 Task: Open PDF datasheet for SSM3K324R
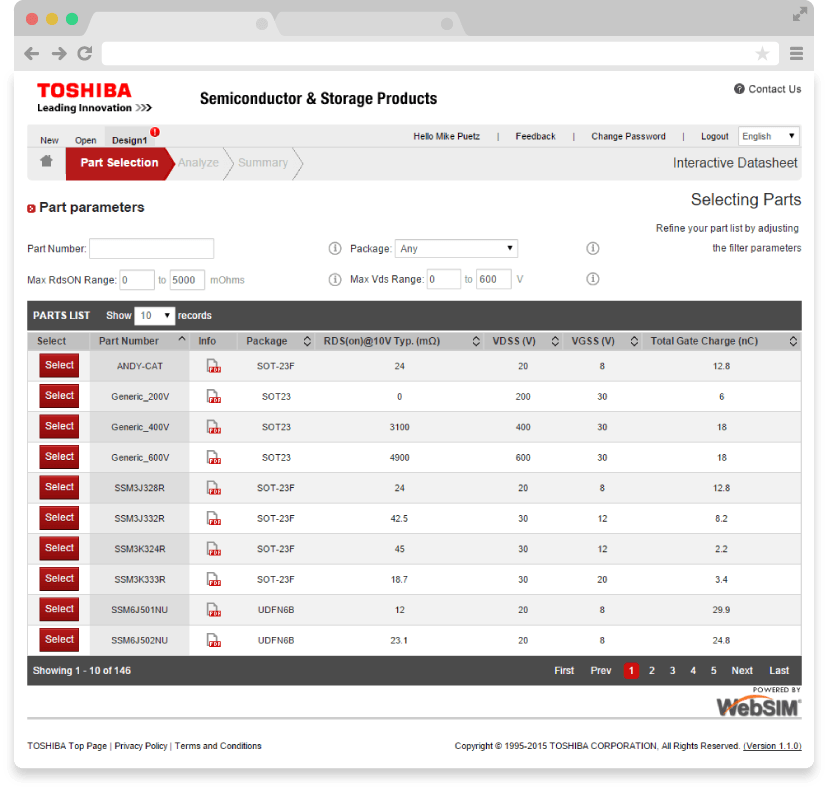tap(214, 549)
